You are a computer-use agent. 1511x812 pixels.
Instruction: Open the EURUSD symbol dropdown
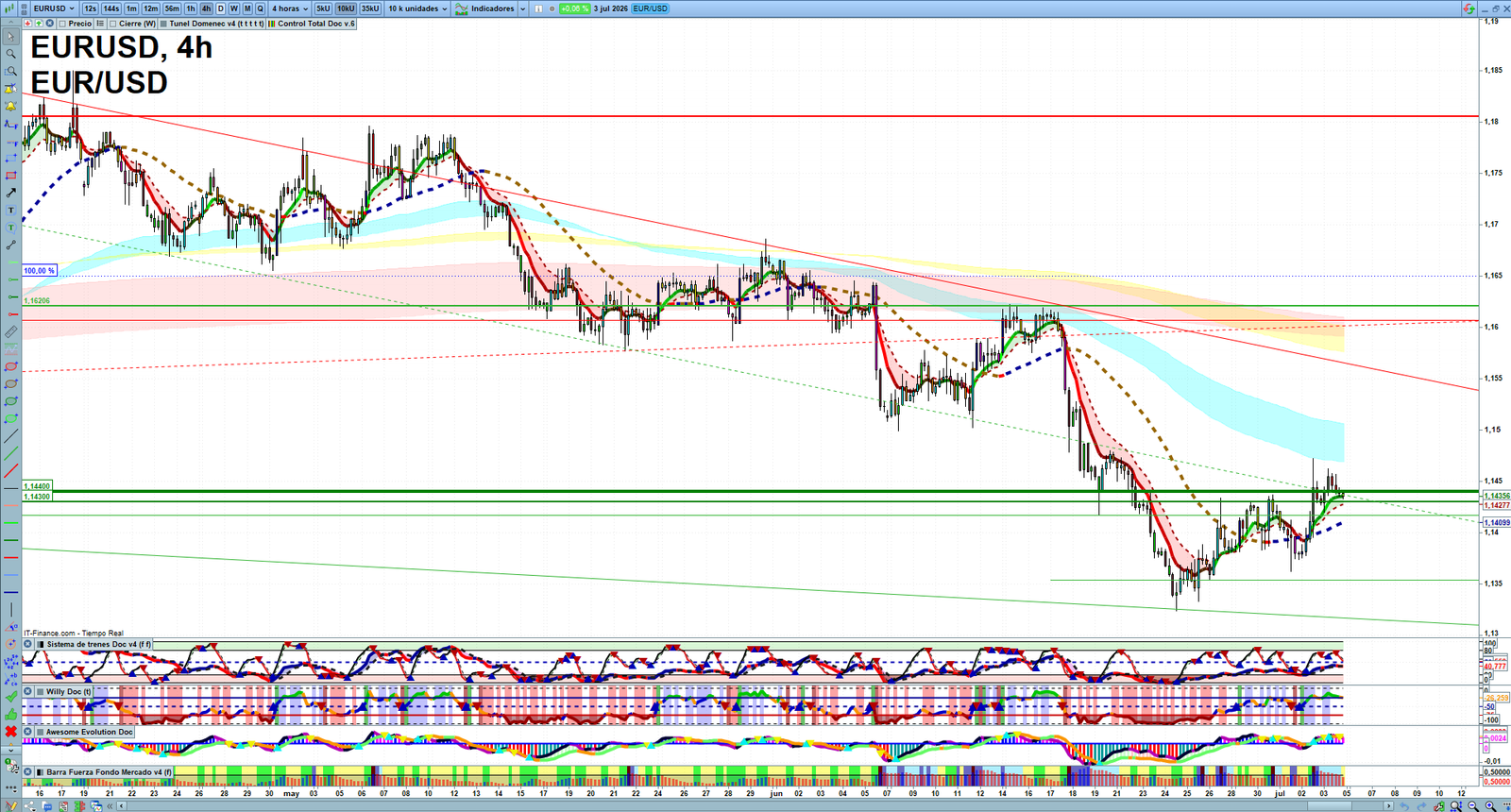pos(53,8)
